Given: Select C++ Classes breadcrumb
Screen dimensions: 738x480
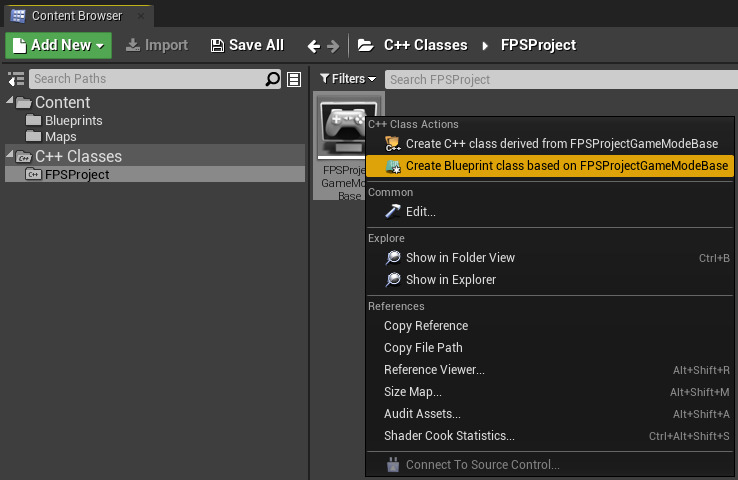Looking at the screenshot, I should [425, 45].
